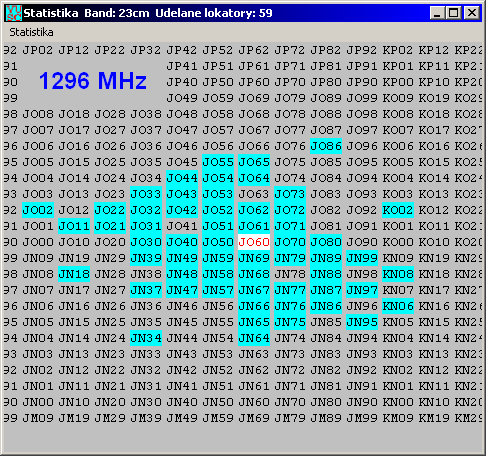Select the JO02 cyan locator cell
The width and height of the screenshot is (486, 456).
[38, 210]
